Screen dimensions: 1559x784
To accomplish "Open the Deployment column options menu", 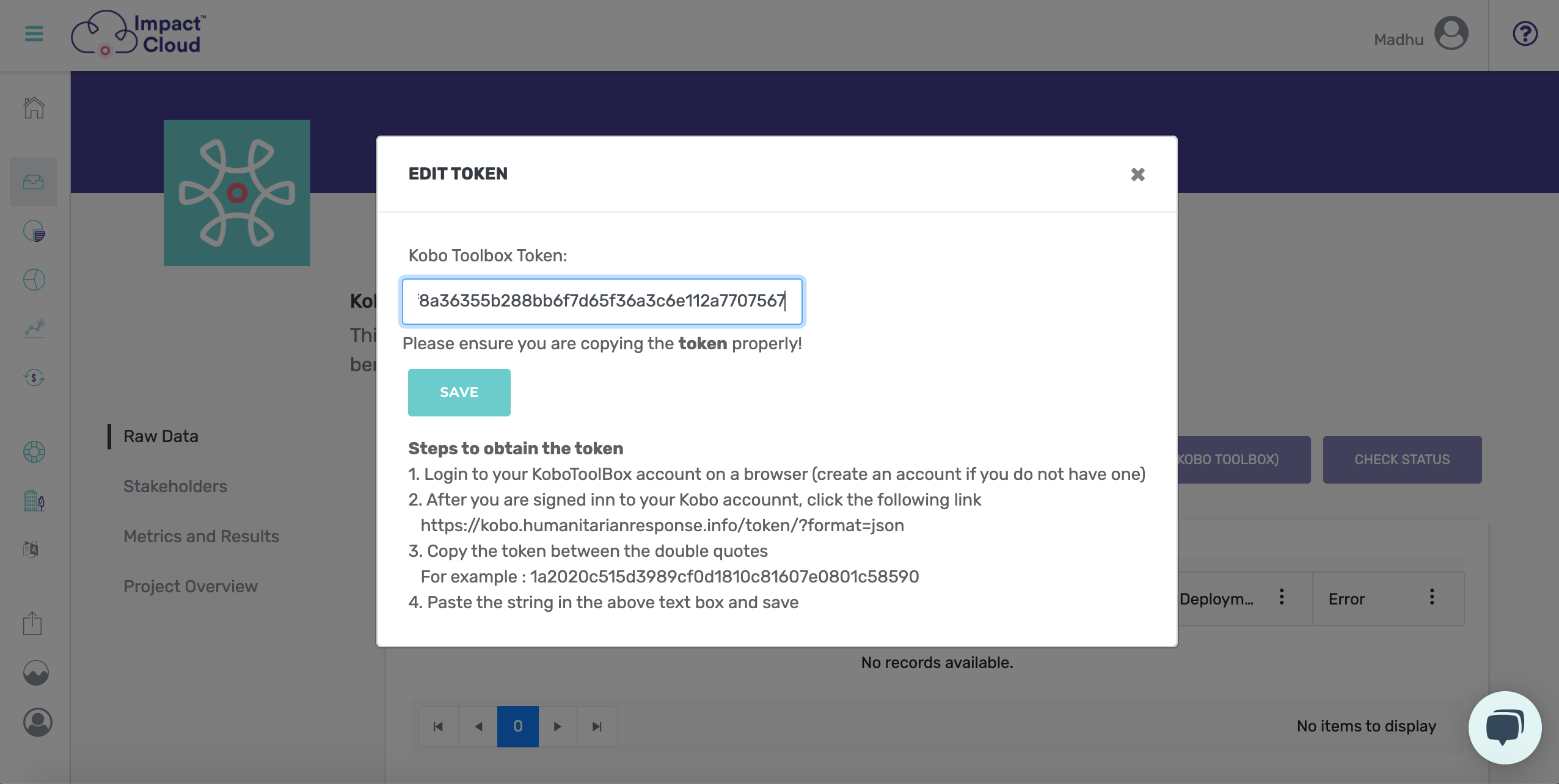I will coord(1282,597).
